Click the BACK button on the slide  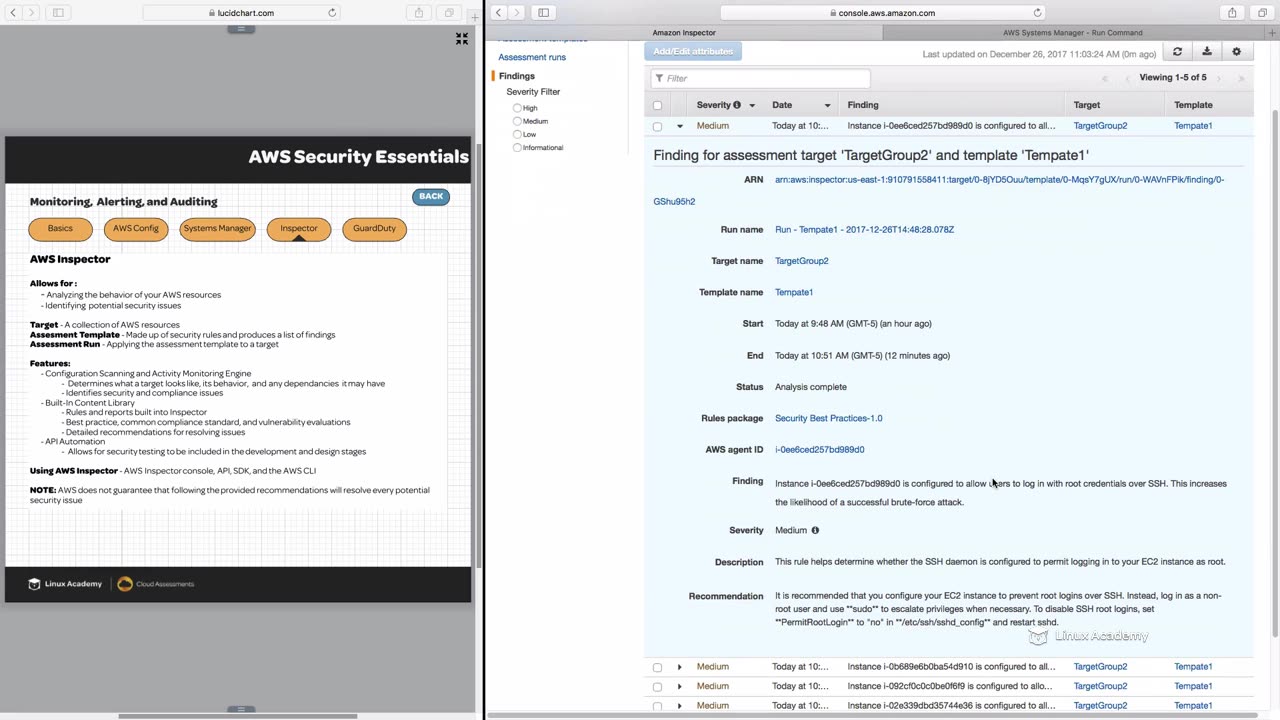coord(431,196)
